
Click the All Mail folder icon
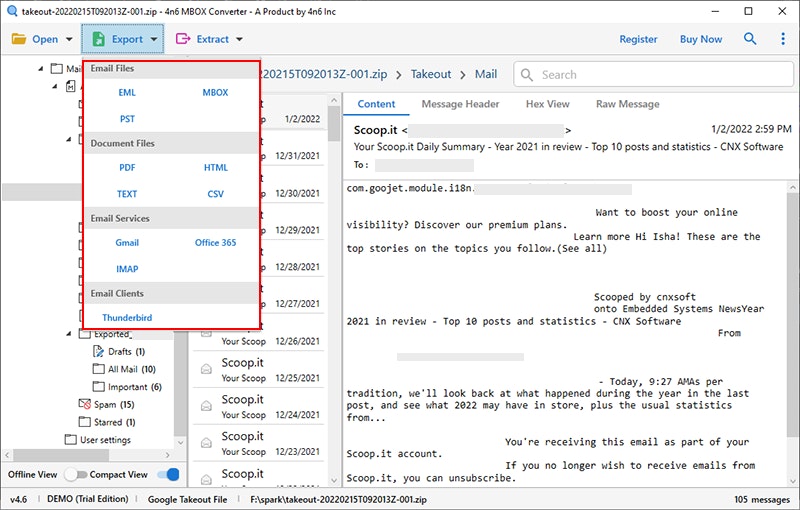coord(98,369)
